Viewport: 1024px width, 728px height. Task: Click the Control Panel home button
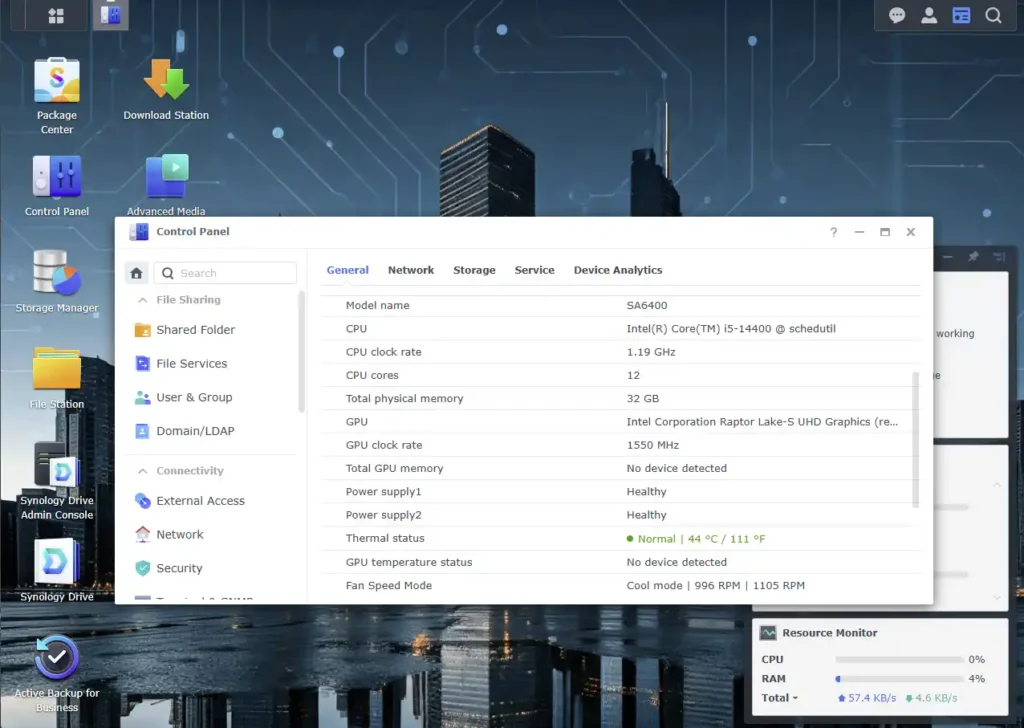click(137, 273)
